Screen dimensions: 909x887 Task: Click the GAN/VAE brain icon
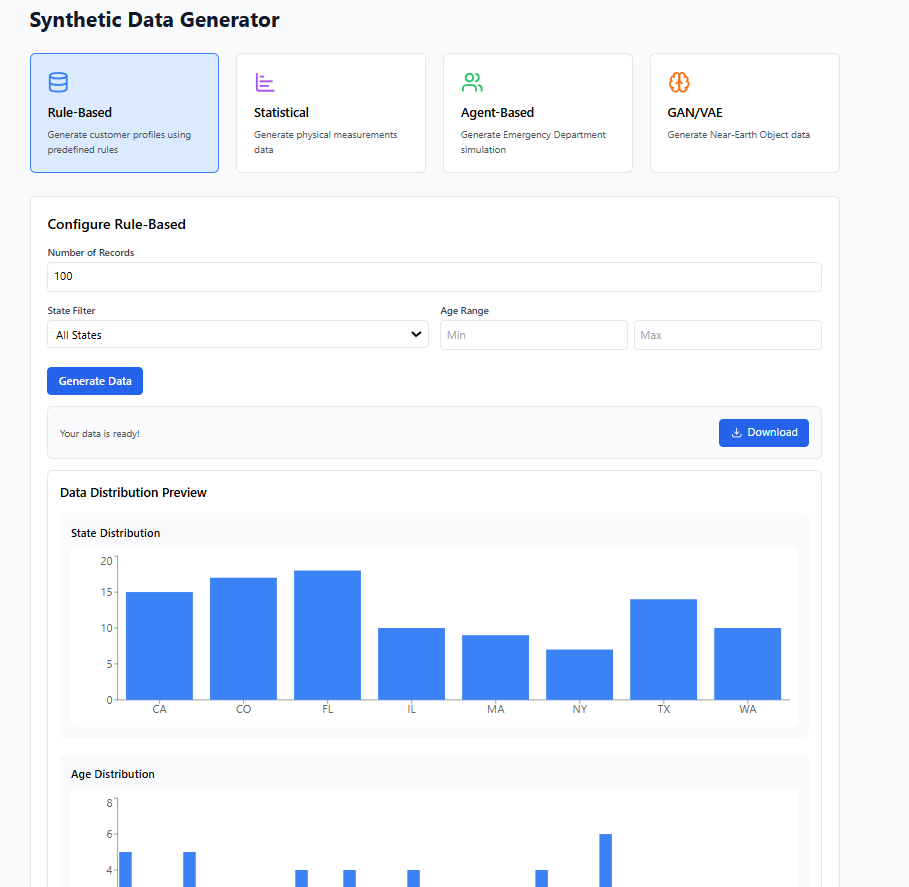678,82
